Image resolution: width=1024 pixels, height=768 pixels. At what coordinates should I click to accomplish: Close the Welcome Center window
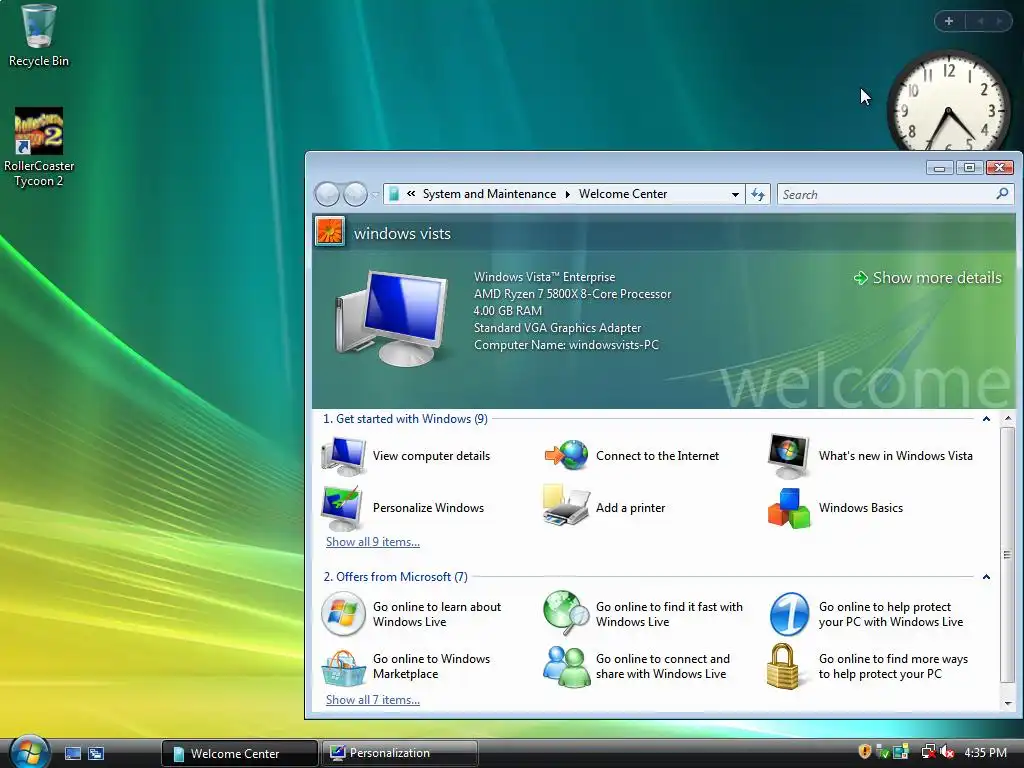coord(999,168)
